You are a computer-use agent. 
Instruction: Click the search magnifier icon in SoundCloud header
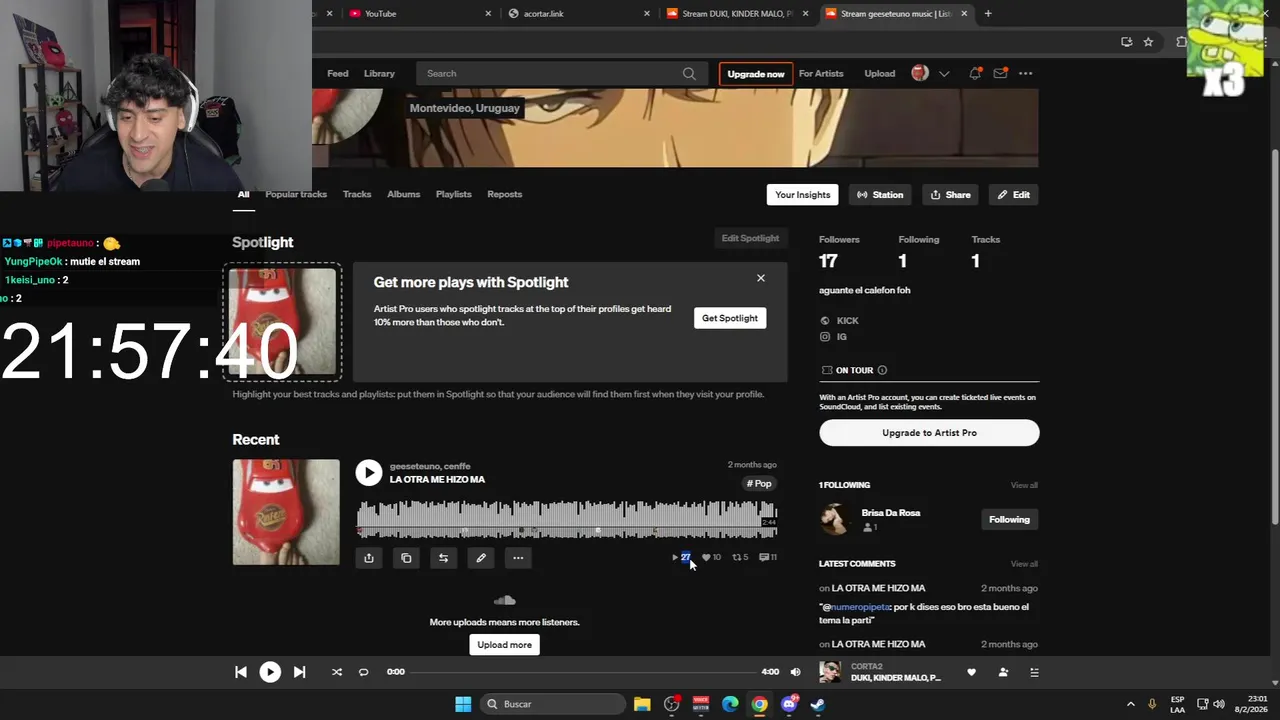tap(689, 73)
